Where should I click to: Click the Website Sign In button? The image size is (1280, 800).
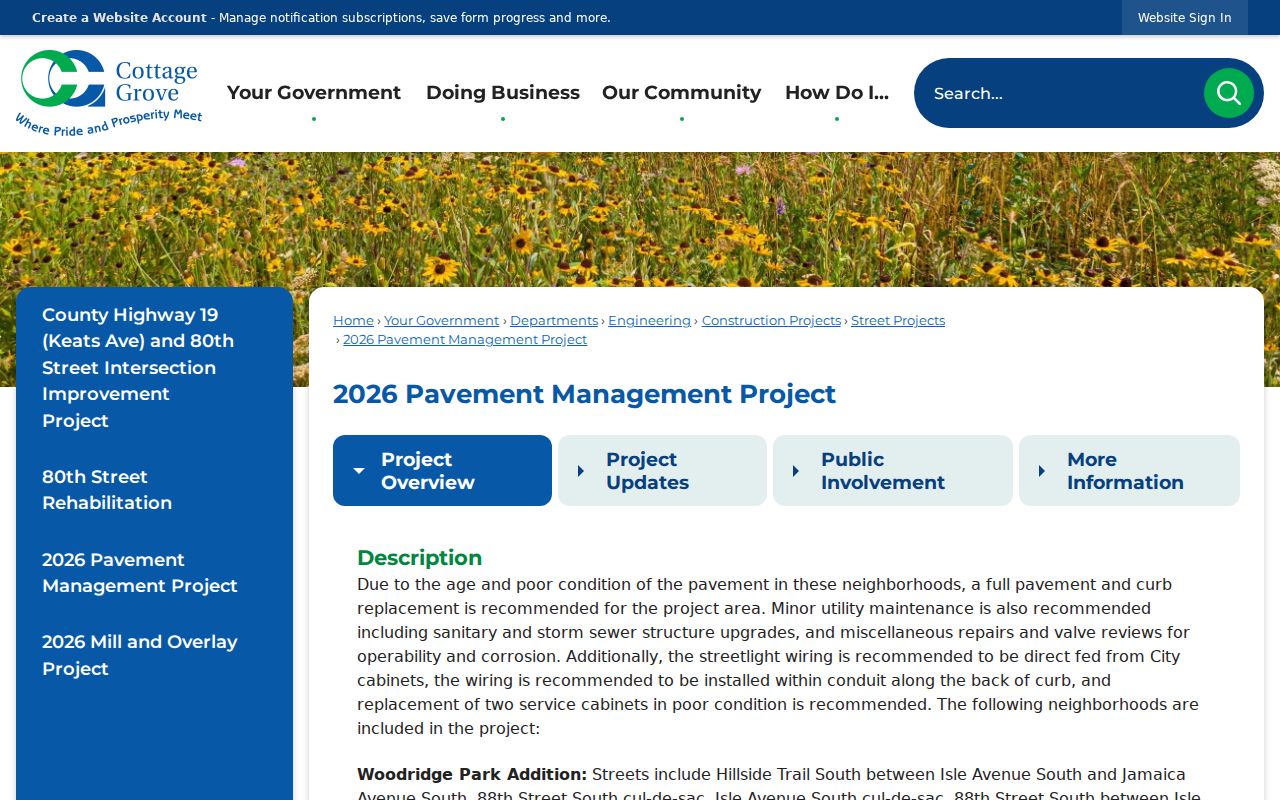[x=1185, y=18]
